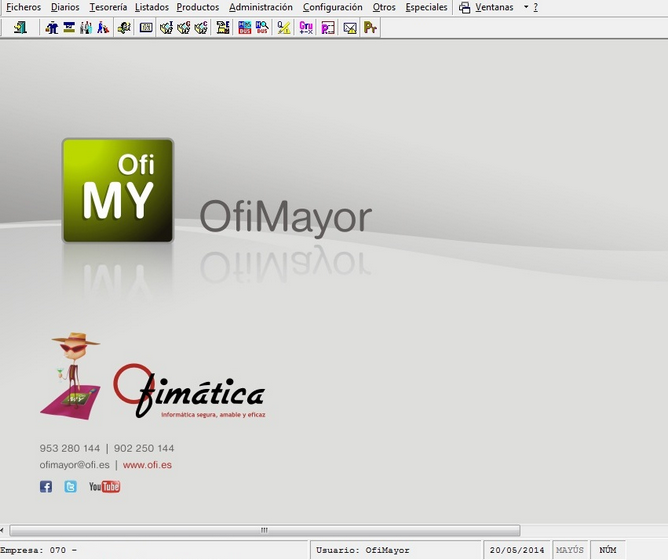Click the Usuario: OfiMayor status field
Image resolution: width=668 pixels, height=560 pixels.
pos(396,550)
